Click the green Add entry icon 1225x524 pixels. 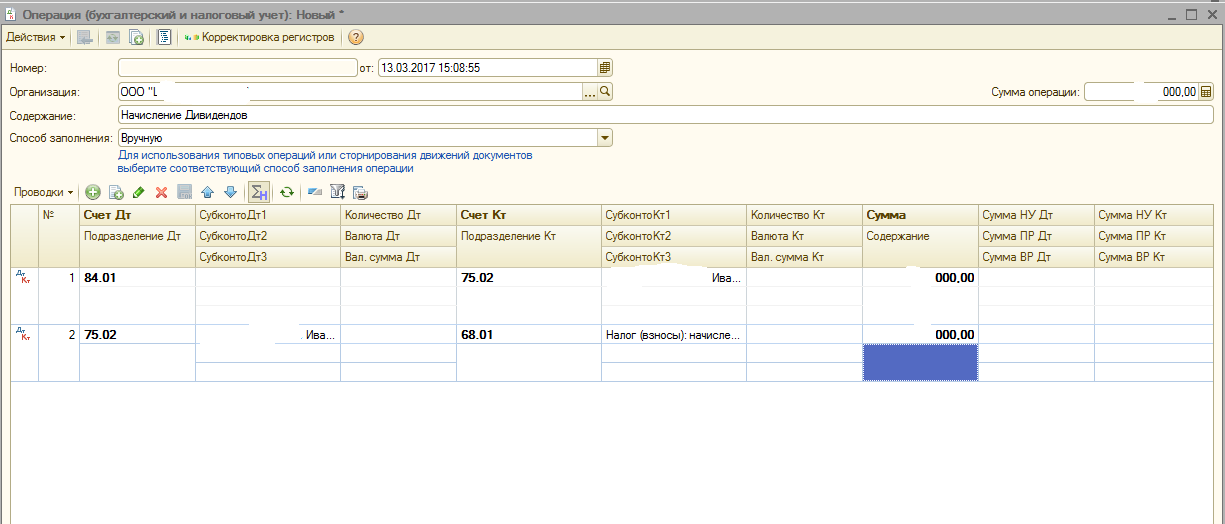click(x=93, y=192)
